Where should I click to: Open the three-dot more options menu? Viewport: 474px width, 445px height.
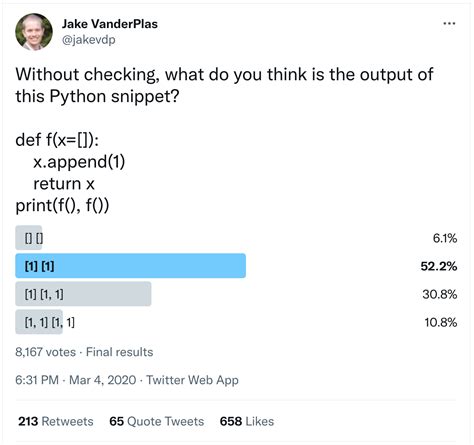(449, 24)
